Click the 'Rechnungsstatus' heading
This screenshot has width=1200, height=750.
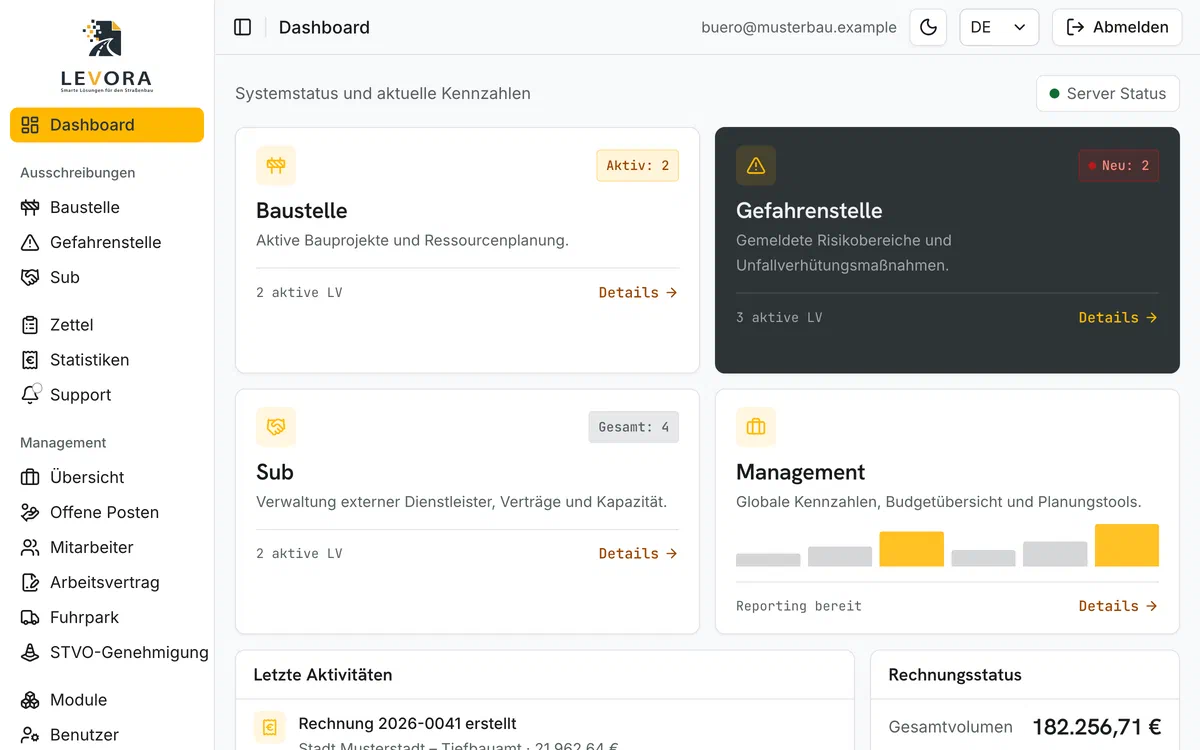point(955,675)
